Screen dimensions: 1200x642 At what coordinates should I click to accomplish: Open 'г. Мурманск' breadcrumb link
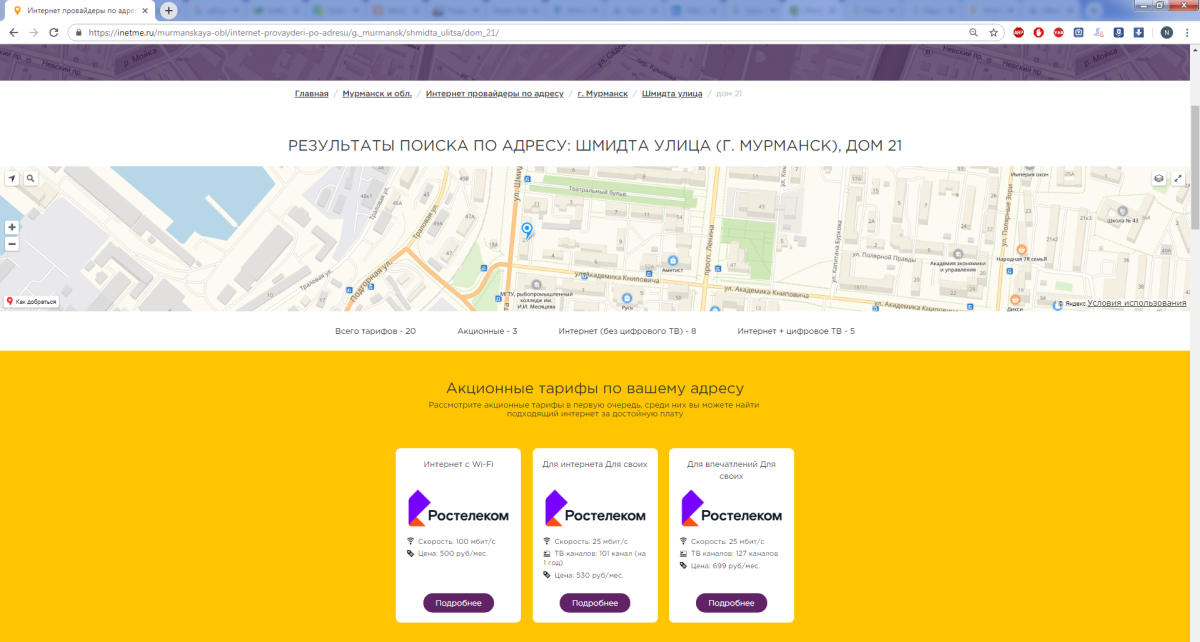(603, 93)
